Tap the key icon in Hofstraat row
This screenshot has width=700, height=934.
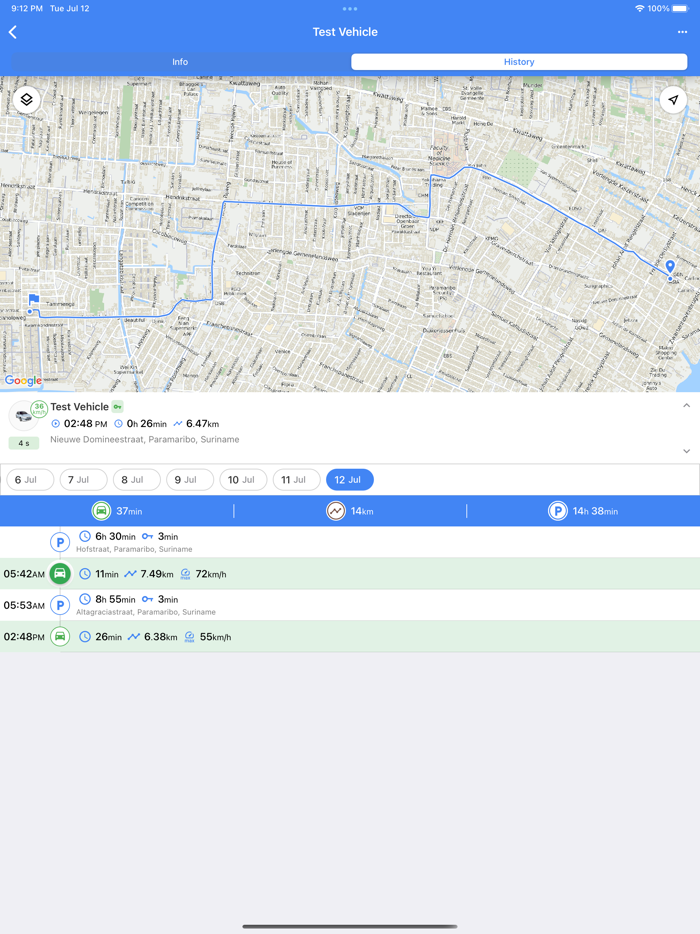pyautogui.click(x=148, y=536)
